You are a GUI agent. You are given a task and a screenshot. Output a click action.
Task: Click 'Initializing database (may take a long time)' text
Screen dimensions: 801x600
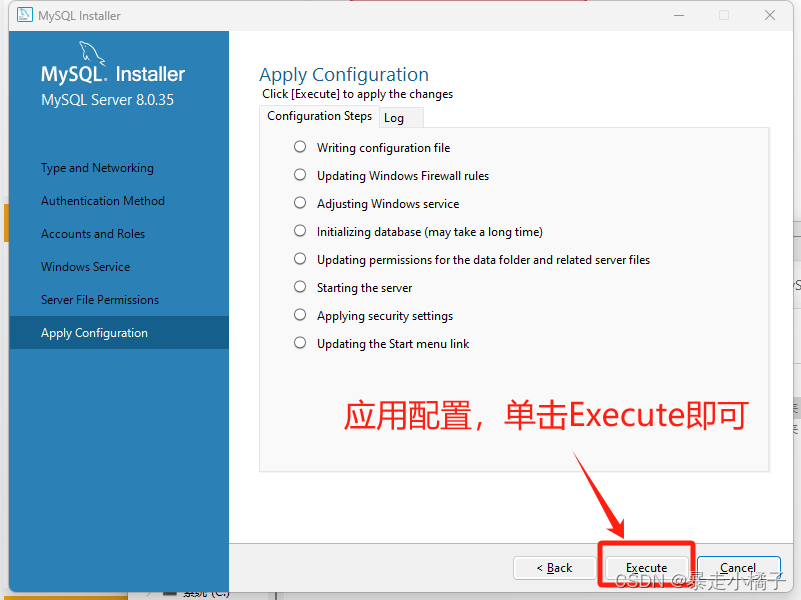pos(430,232)
